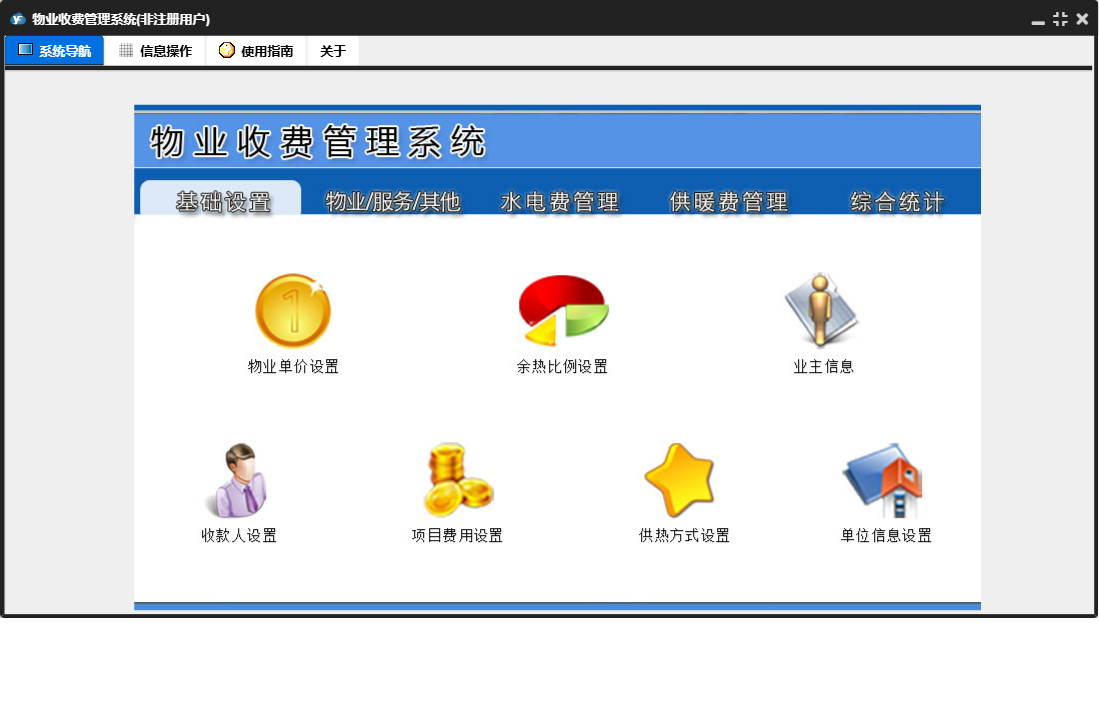
Task: Open 项目费用设置 coin stack icon
Action: pyautogui.click(x=458, y=479)
